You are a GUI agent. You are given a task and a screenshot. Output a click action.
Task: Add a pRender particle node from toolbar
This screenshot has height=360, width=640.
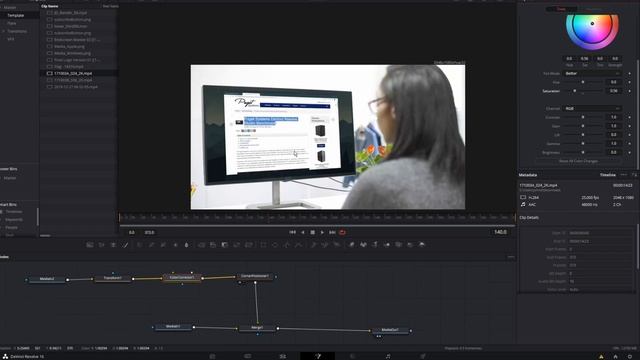pos(337,245)
